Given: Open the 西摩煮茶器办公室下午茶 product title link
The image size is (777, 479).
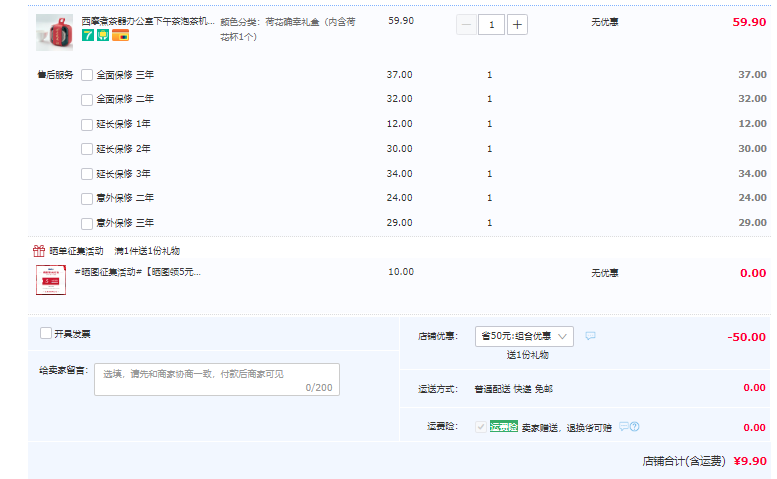Looking at the screenshot, I should 148,21.
